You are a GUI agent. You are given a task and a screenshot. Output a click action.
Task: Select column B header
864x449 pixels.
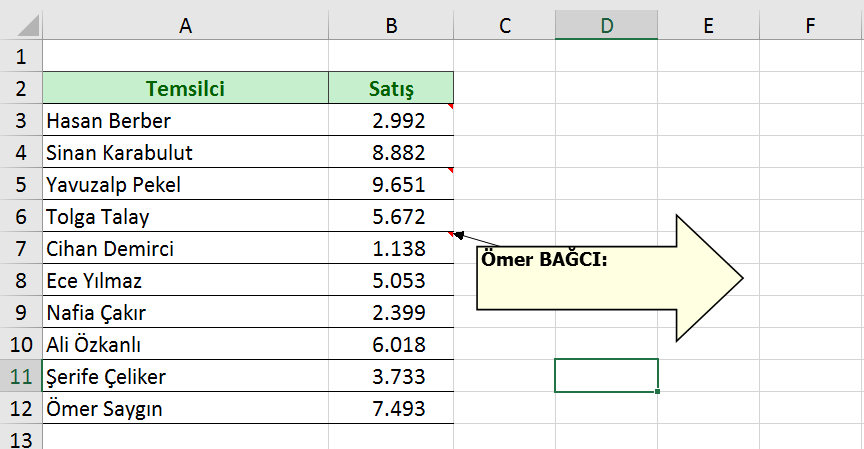pyautogui.click(x=391, y=26)
